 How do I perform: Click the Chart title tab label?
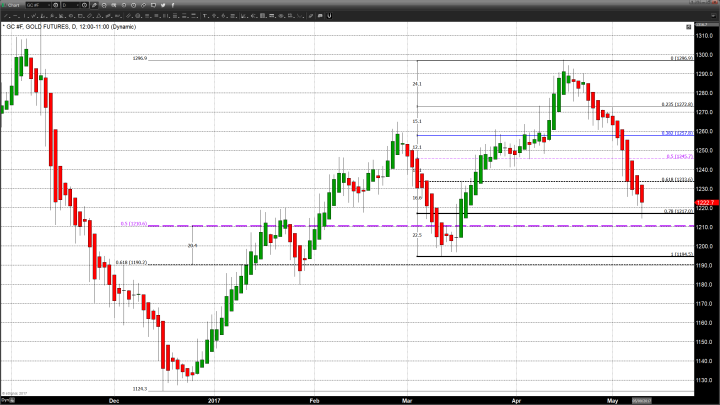(14, 6)
